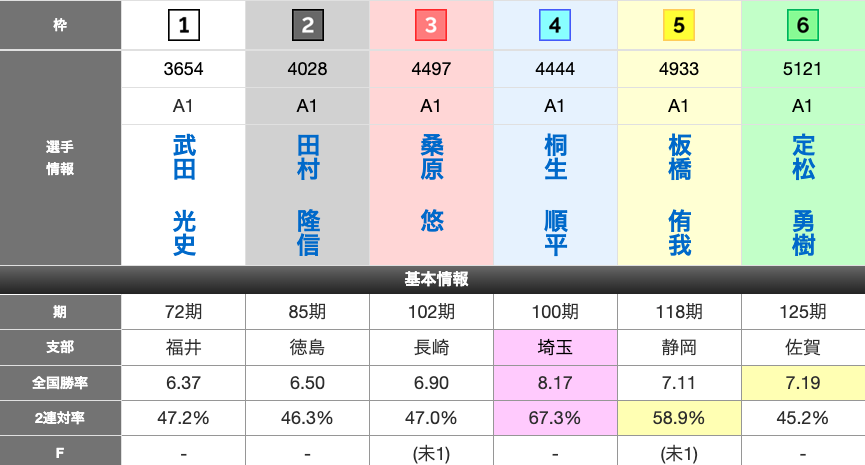This screenshot has width=865, height=465.
Task: Click the highlighted 埼玉 branch cell
Action: pyautogui.click(x=555, y=348)
